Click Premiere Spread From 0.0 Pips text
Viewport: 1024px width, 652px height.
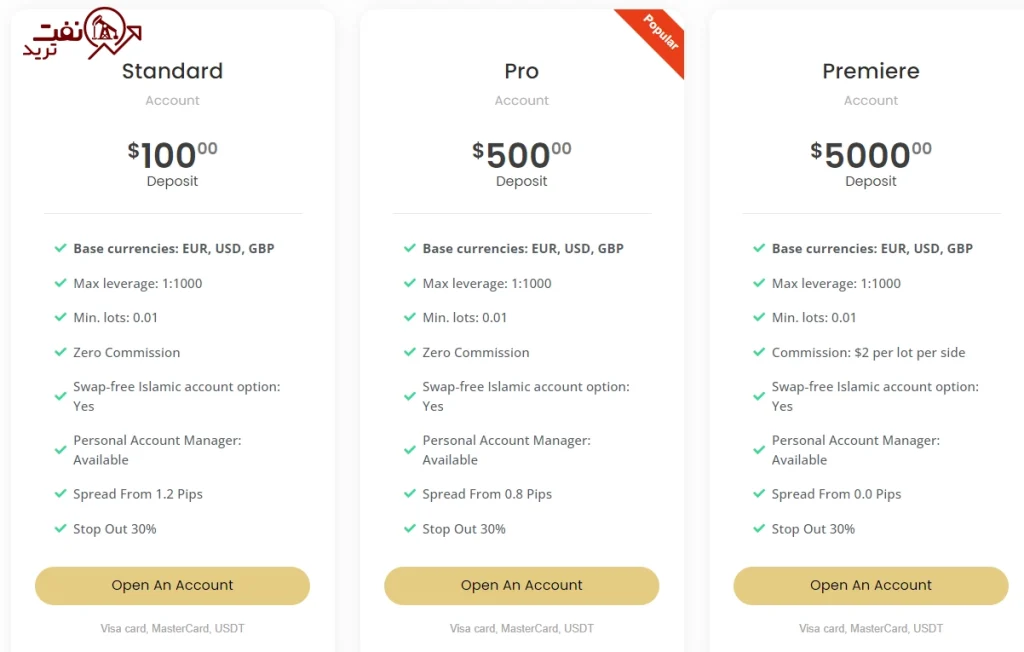click(x=836, y=495)
